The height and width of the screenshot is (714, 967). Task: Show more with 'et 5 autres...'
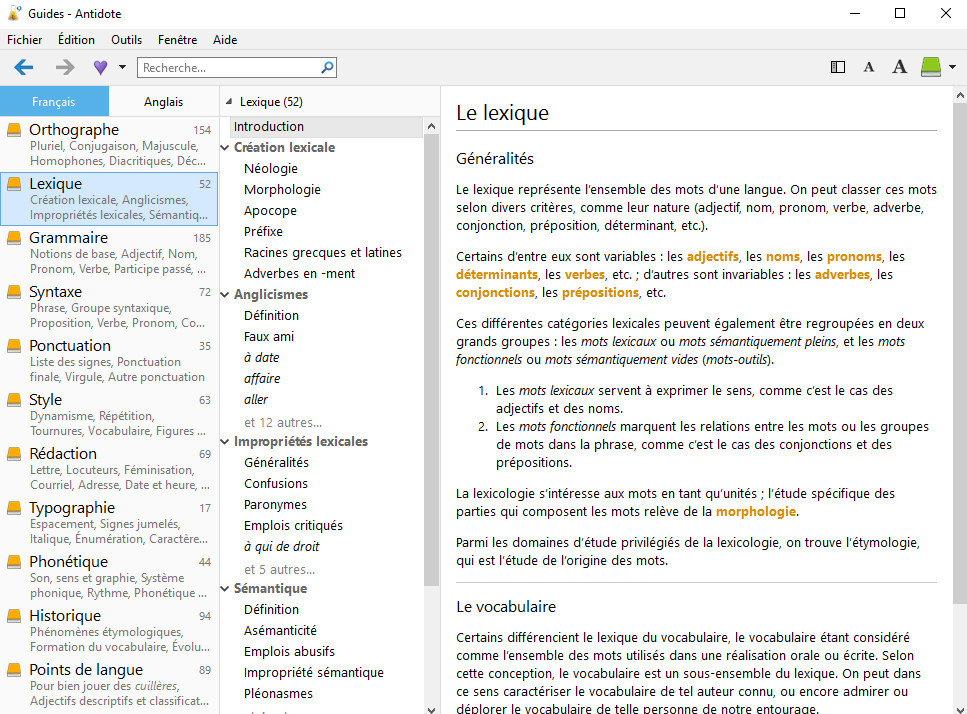279,569
